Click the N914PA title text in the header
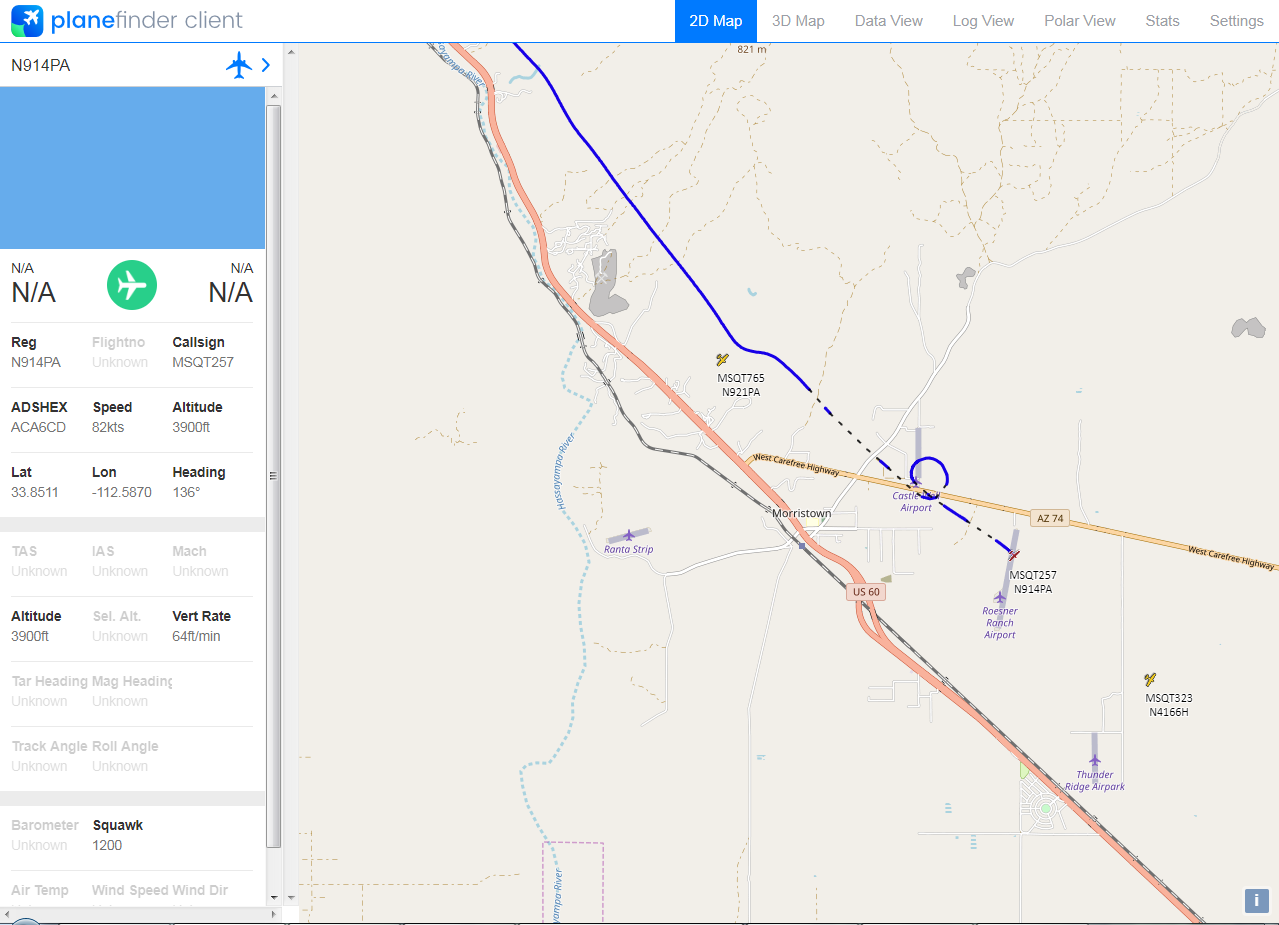1279x925 pixels. point(41,65)
